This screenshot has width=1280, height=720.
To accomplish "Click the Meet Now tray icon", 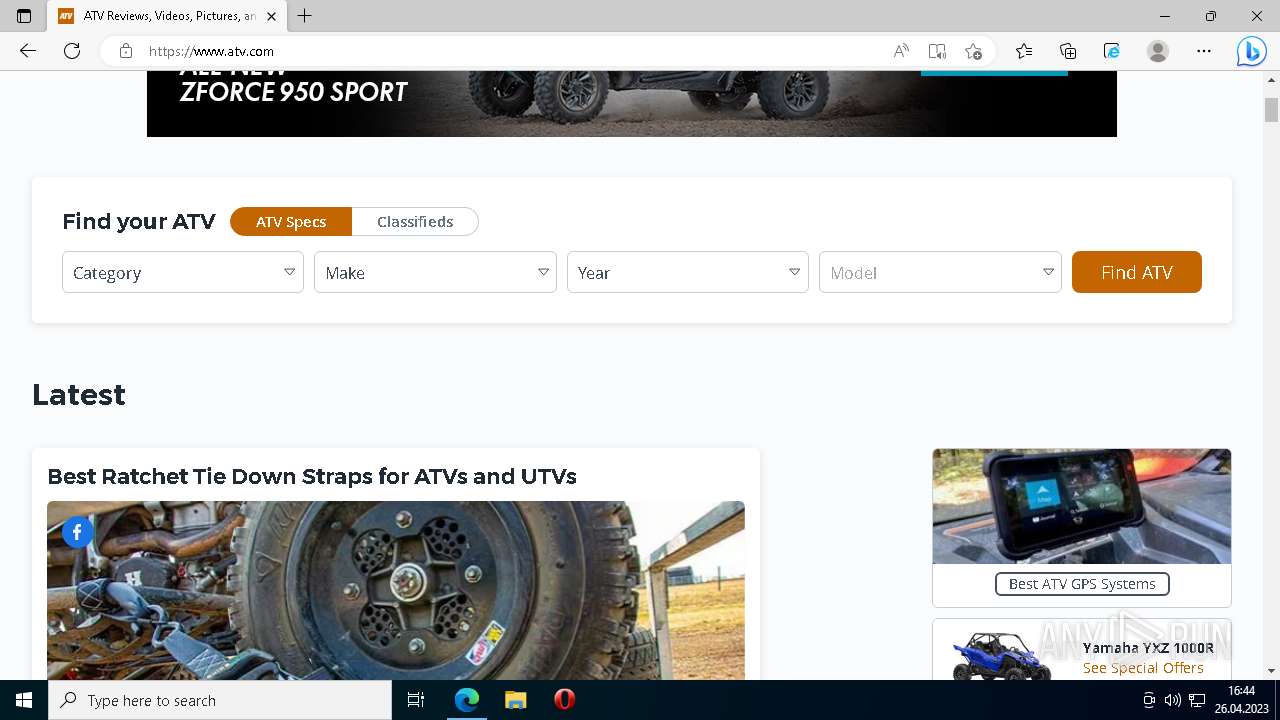I will (x=1149, y=700).
